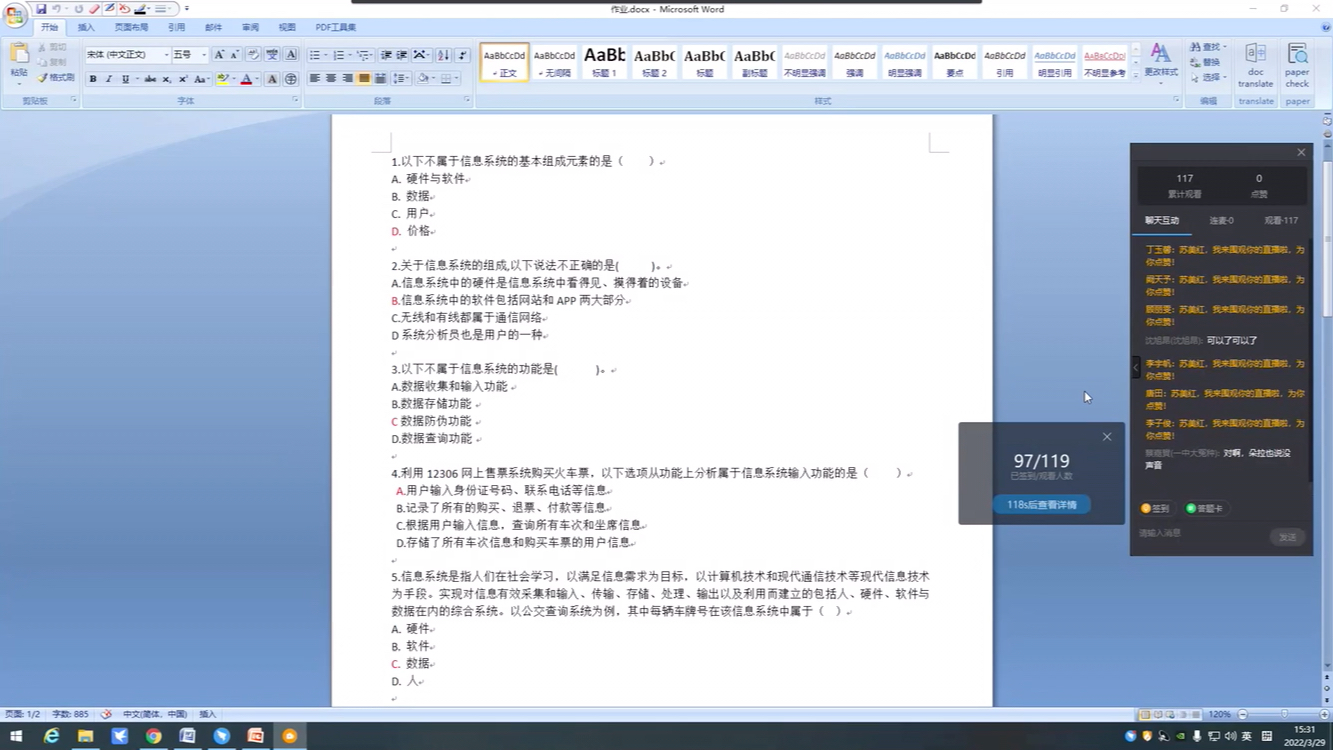This screenshot has height=750, width=1333.
Task: Open the PDF工具集 ribbon tab
Action: [336, 28]
